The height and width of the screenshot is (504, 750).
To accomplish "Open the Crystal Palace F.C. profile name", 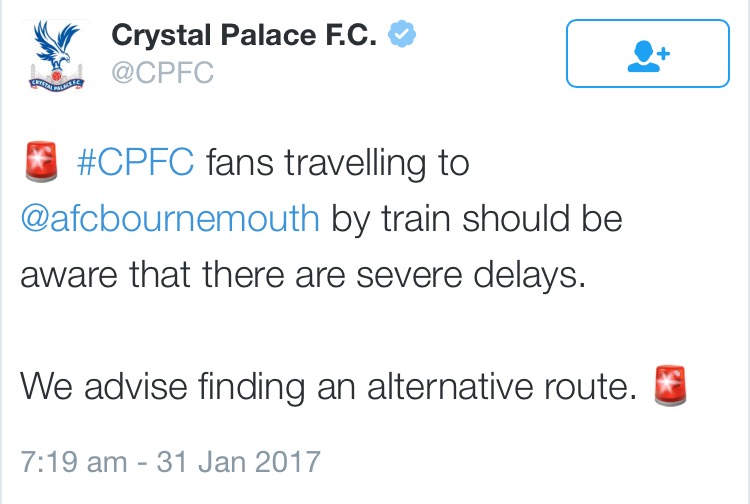I will [245, 37].
